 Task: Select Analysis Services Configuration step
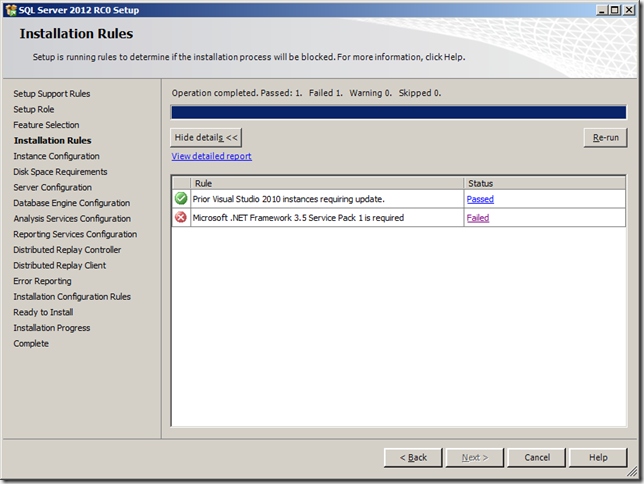[x=72, y=219]
